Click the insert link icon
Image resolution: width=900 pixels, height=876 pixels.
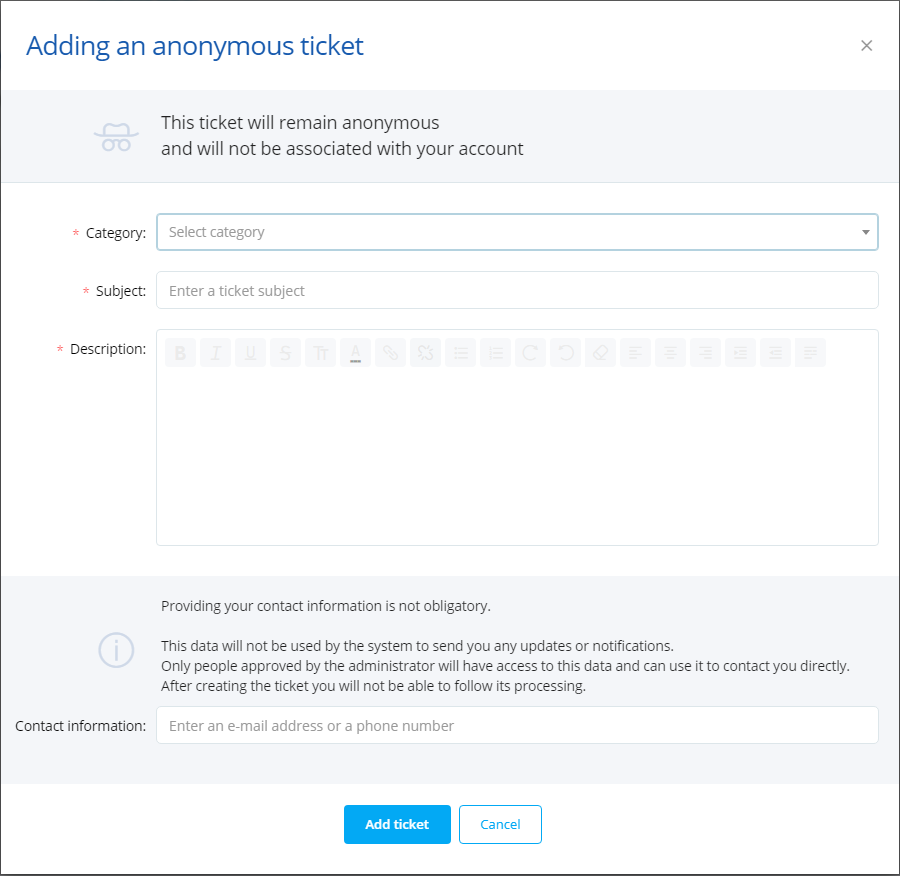pos(390,352)
